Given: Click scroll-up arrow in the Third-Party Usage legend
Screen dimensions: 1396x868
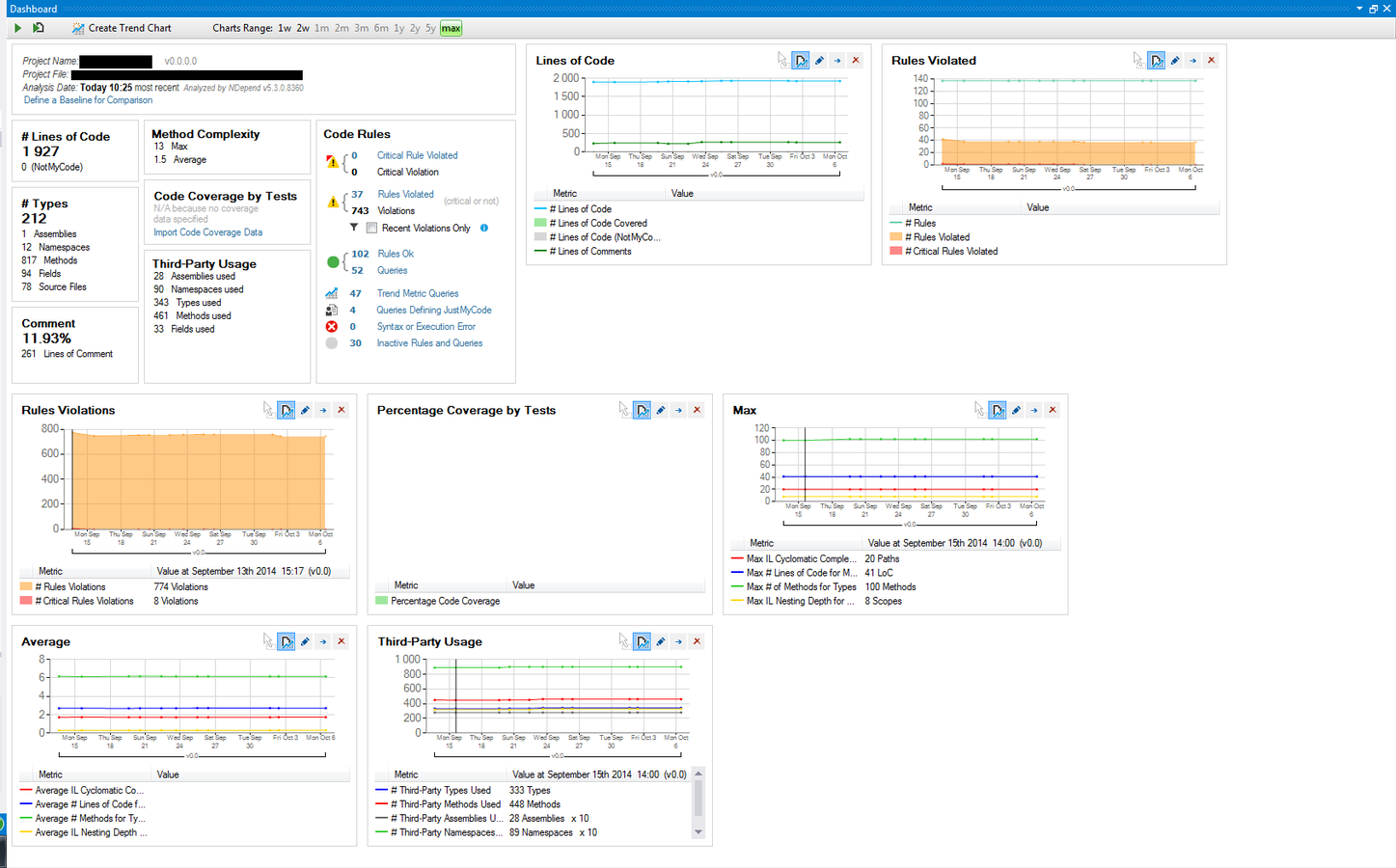Looking at the screenshot, I should [x=698, y=774].
